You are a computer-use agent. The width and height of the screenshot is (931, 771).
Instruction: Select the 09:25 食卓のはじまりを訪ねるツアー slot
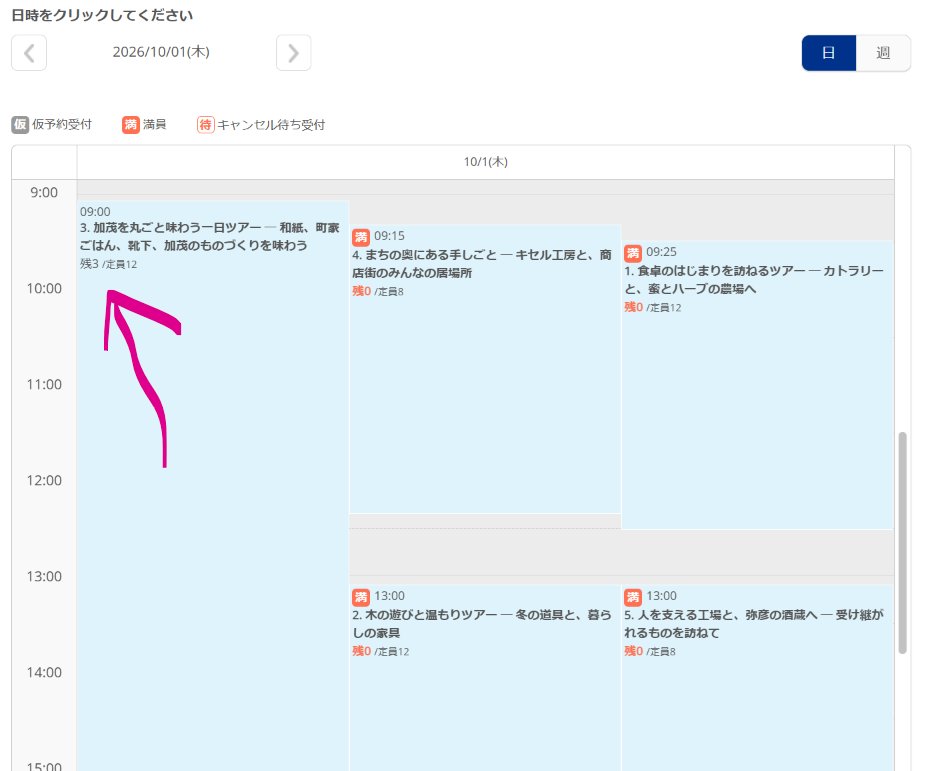[757, 385]
